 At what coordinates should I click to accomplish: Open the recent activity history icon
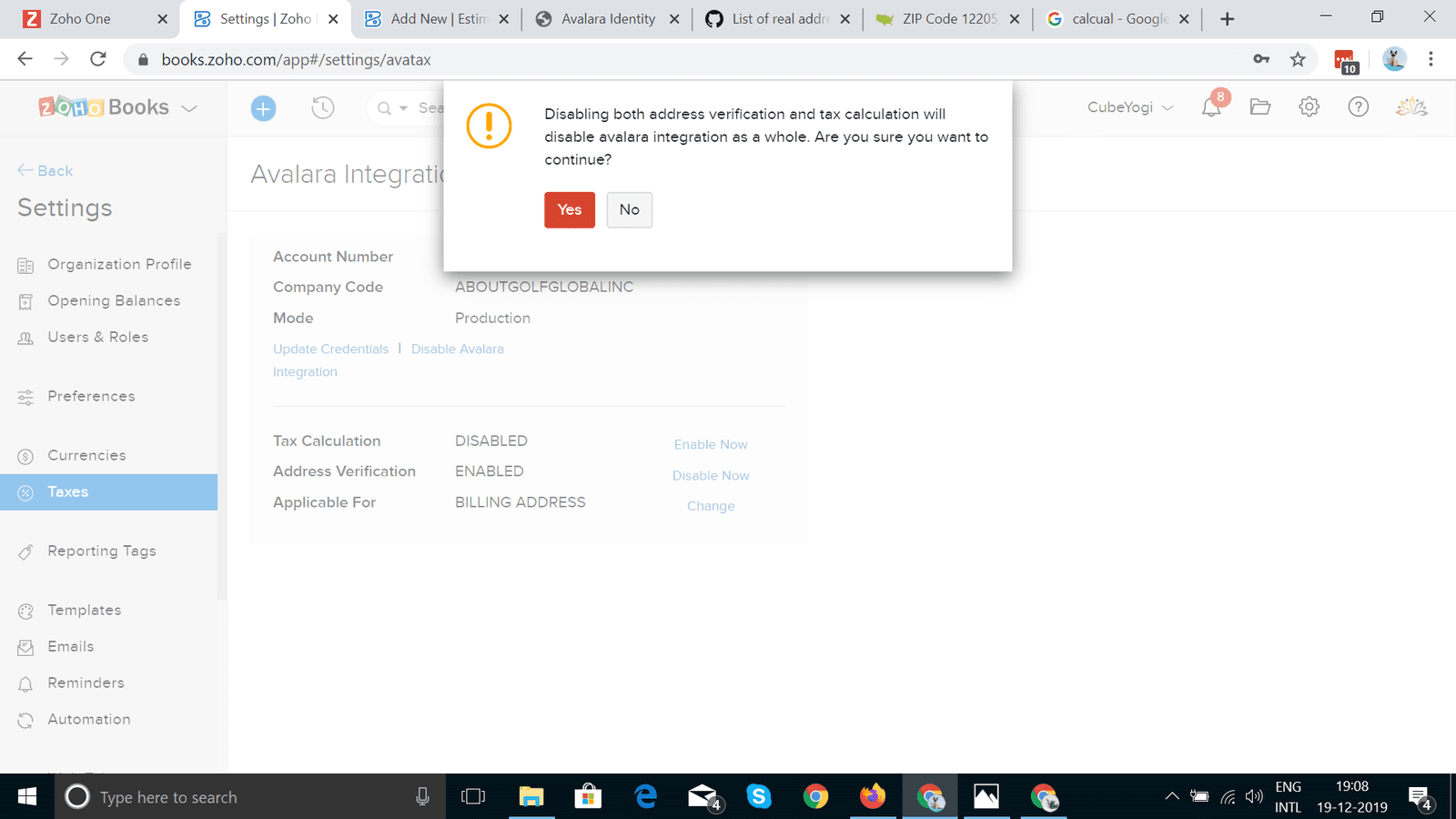coord(322,107)
